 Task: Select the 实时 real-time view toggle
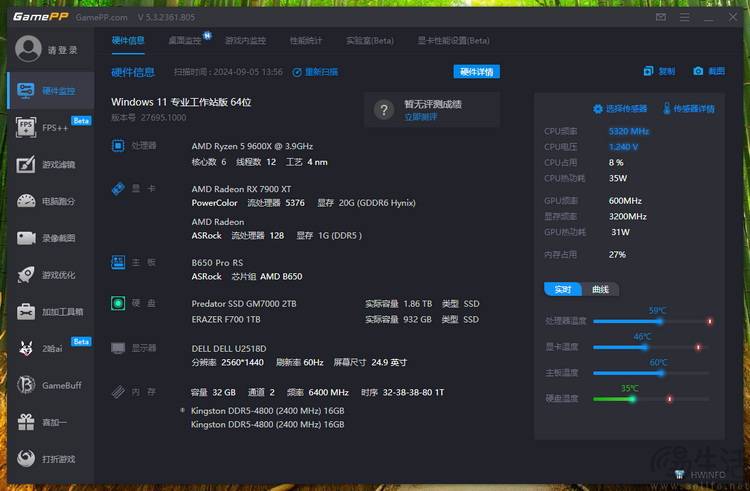pyautogui.click(x=562, y=289)
